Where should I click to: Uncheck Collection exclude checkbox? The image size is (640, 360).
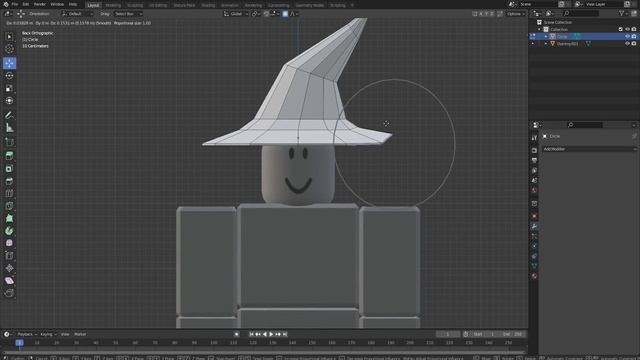[x=620, y=29]
